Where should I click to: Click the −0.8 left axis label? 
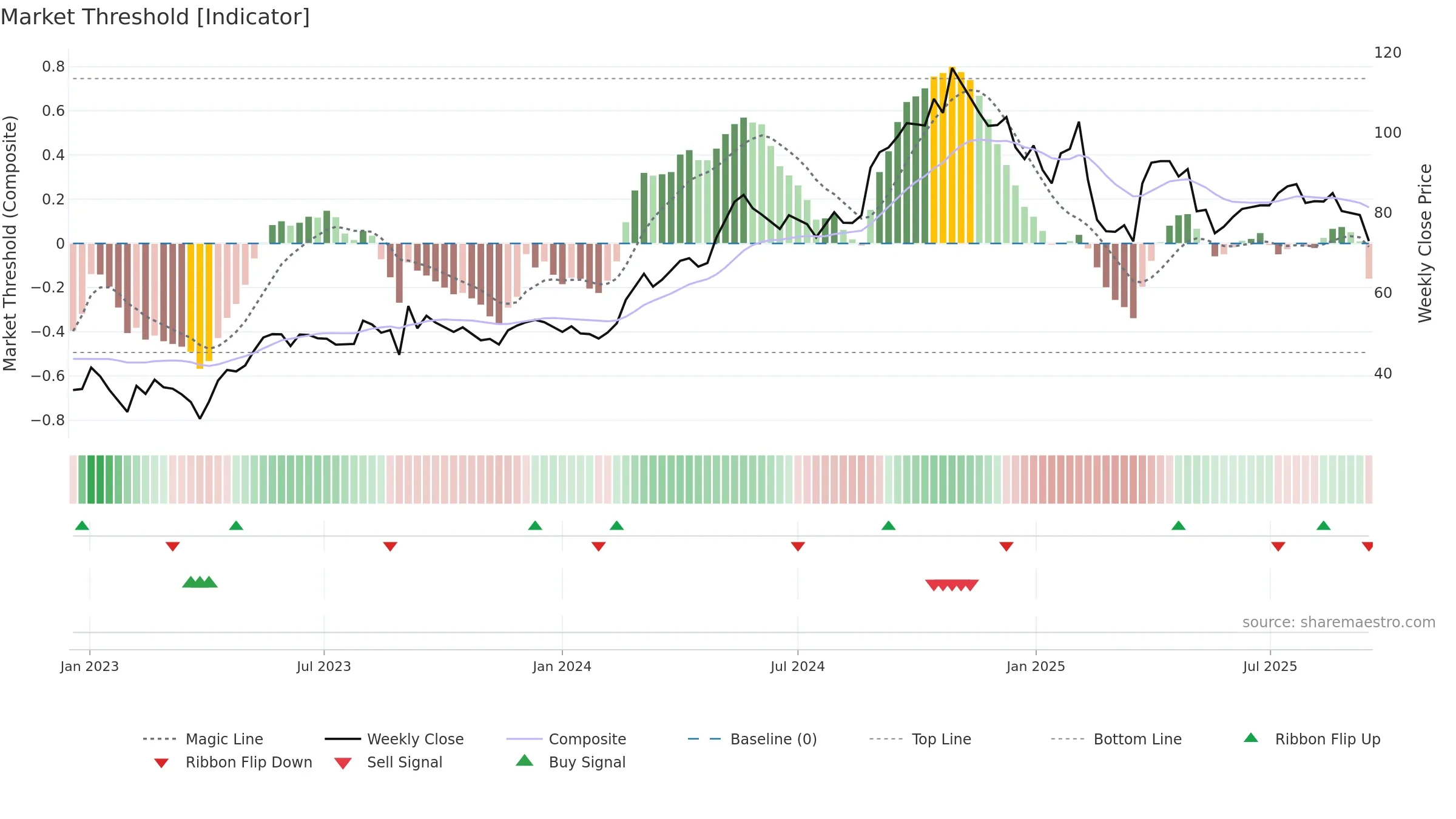coord(48,420)
